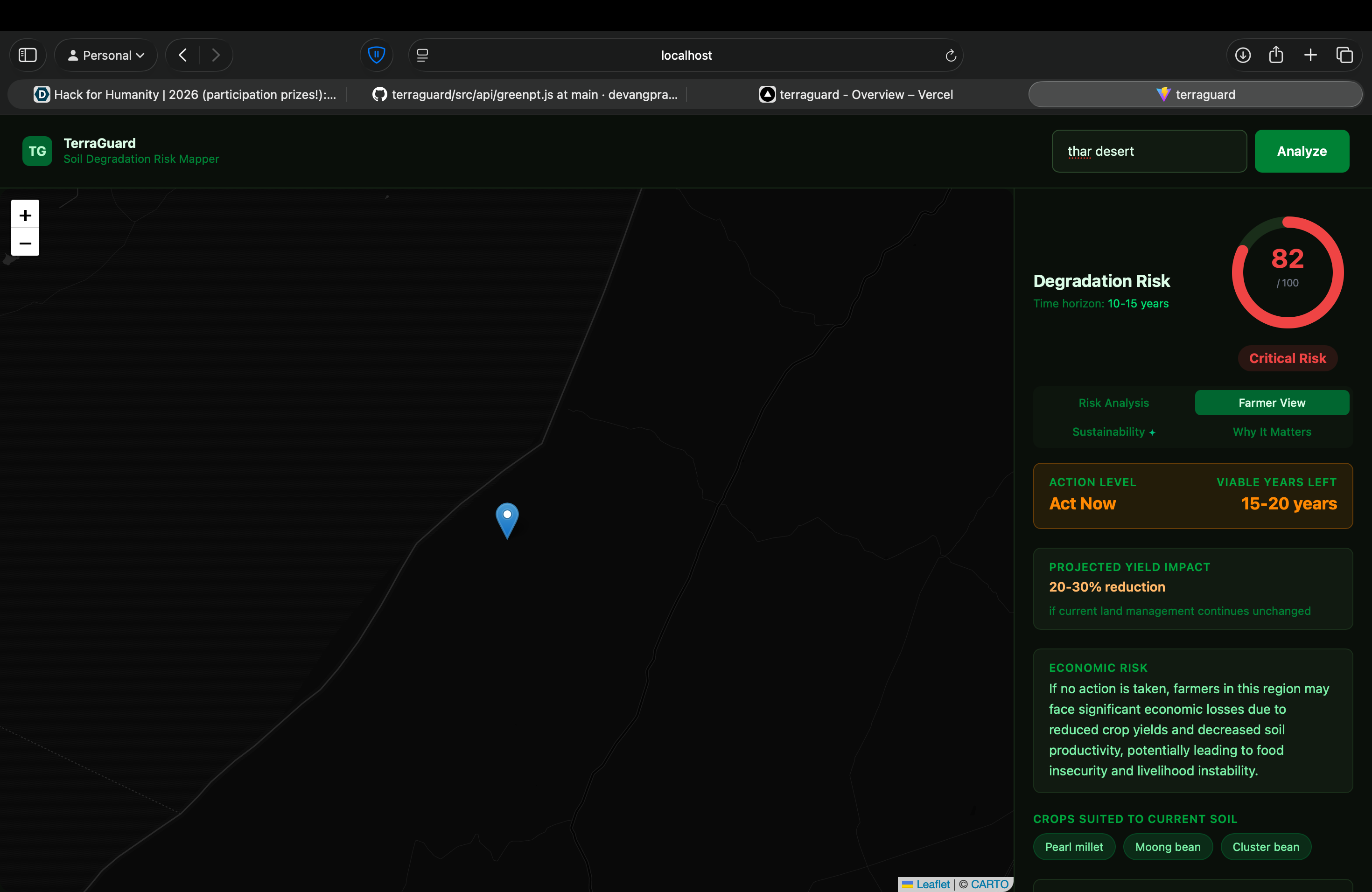Zoom out on the map
This screenshot has width=1372, height=892.
(x=25, y=243)
